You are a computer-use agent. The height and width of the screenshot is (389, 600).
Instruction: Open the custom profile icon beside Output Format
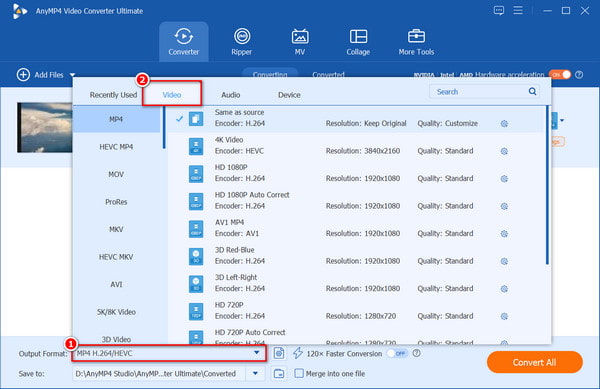click(x=279, y=353)
